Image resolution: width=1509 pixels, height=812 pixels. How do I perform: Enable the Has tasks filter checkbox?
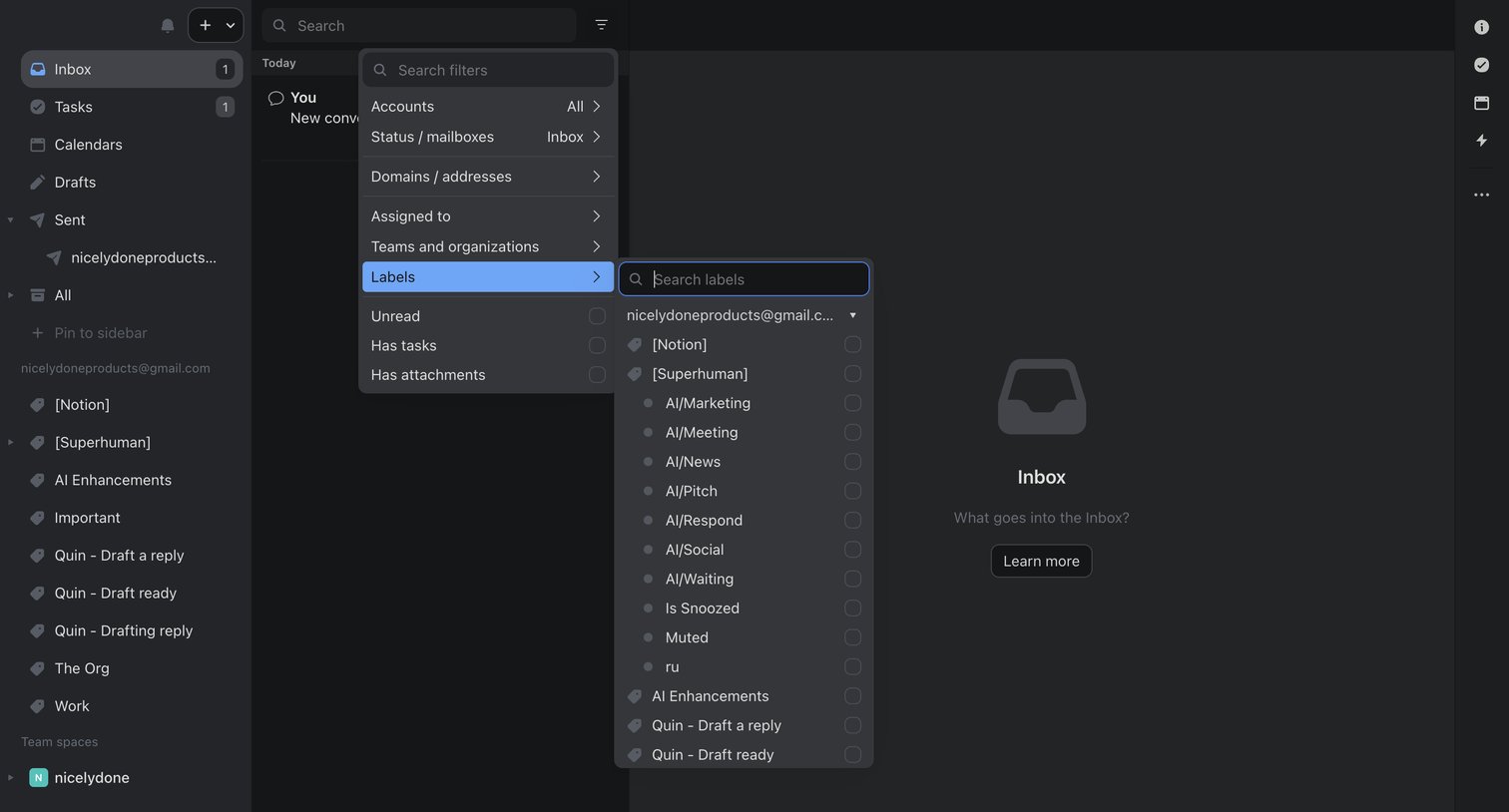coord(597,345)
